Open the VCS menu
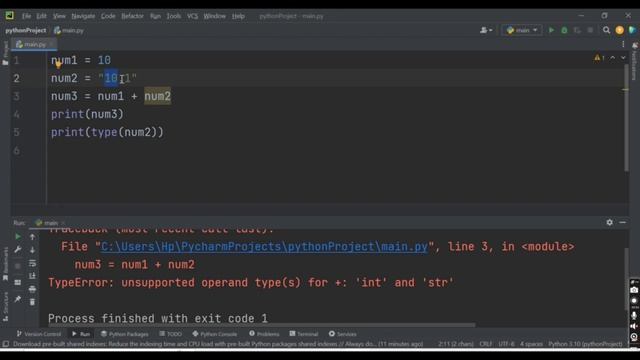 click(192, 16)
